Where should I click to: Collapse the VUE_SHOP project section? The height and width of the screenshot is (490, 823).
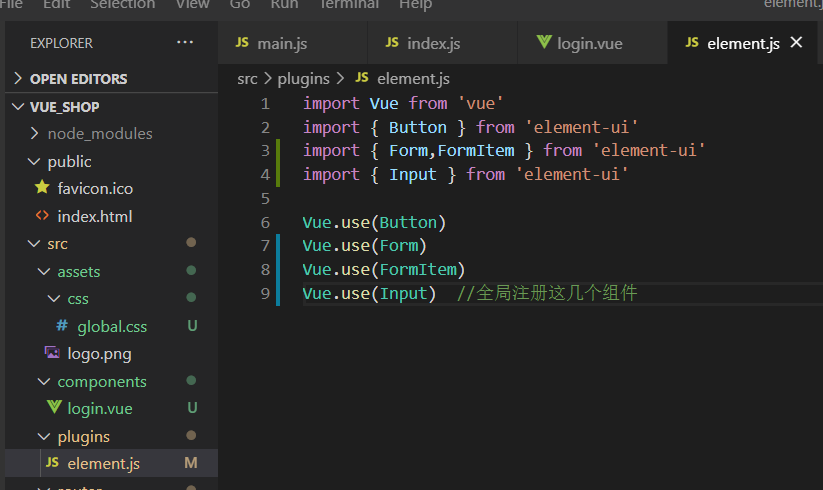point(18,106)
